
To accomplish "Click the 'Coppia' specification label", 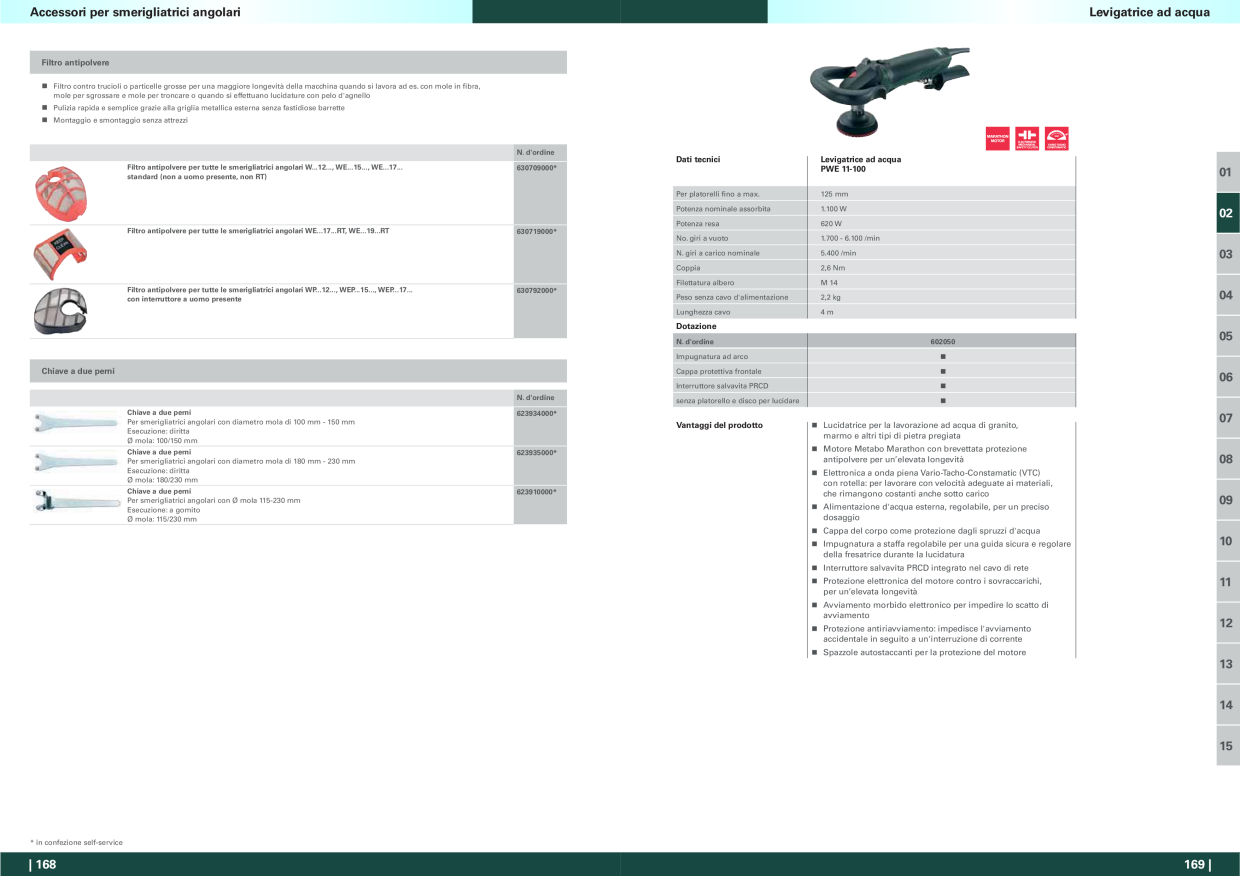I will [688, 268].
